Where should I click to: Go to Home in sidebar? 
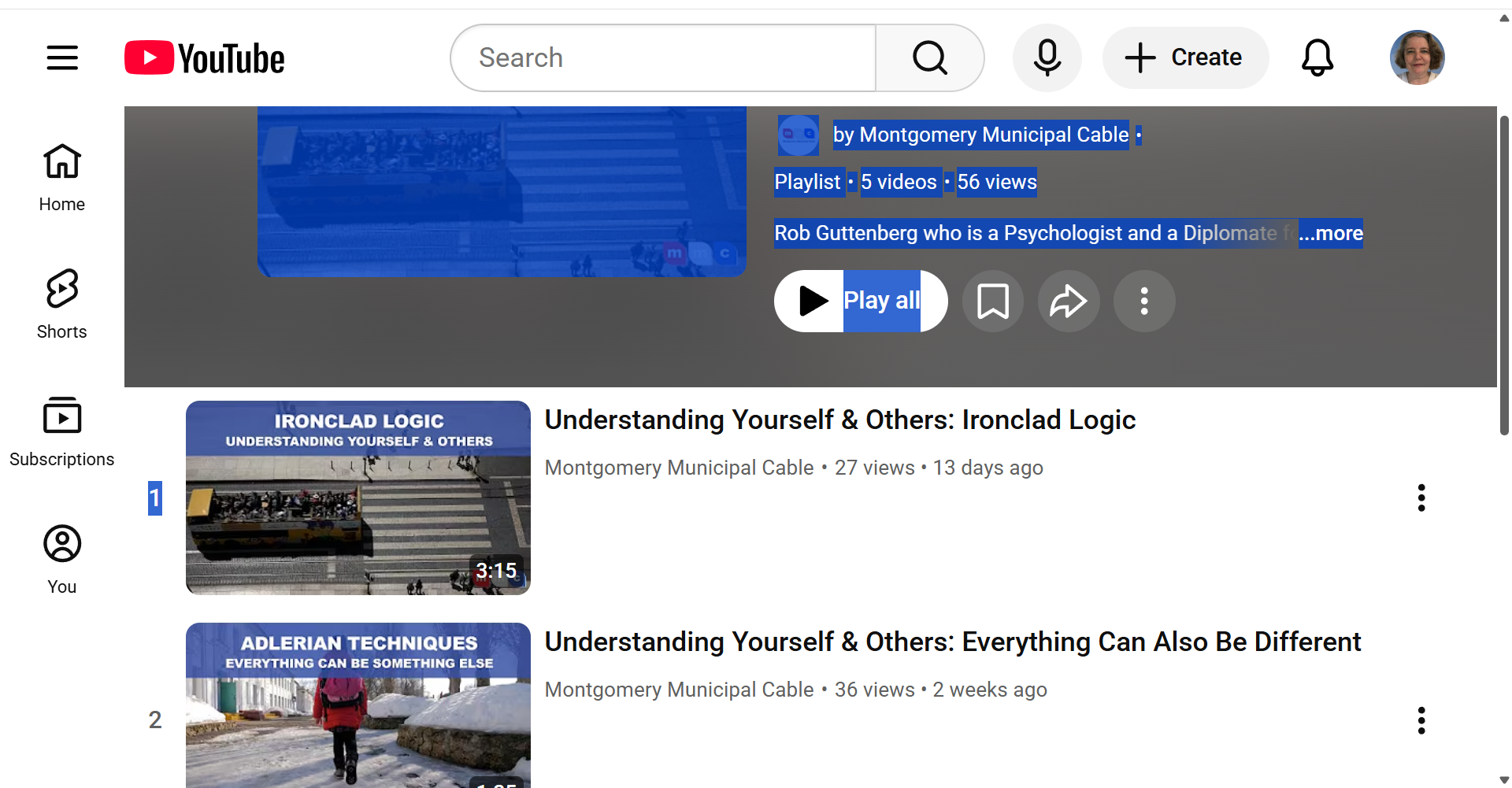click(x=62, y=178)
